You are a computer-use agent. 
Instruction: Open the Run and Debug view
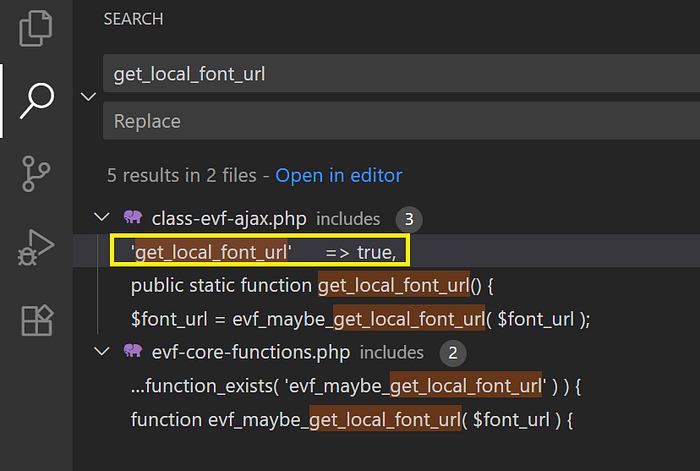pyautogui.click(x=36, y=248)
